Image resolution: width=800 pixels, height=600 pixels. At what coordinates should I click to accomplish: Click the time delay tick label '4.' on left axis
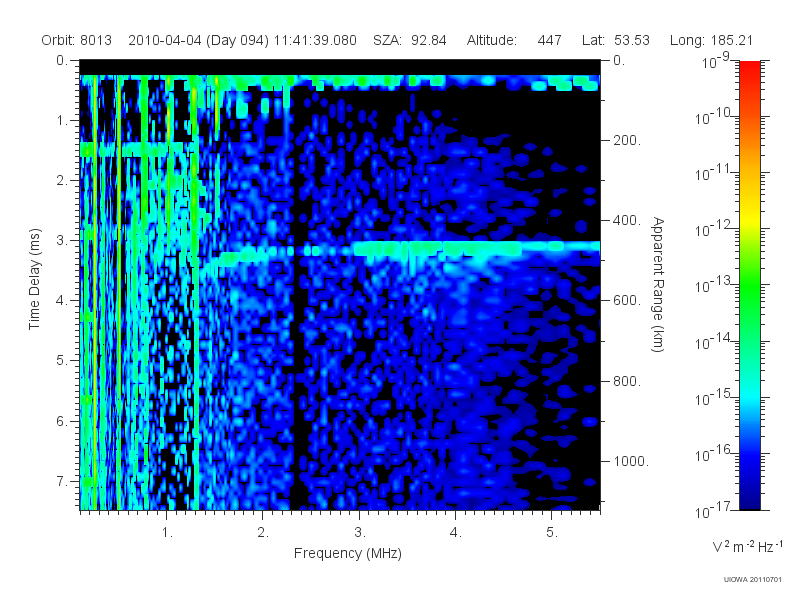[x=62, y=301]
